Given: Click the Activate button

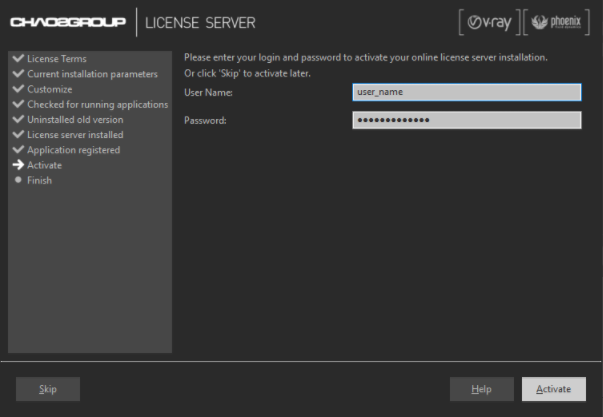Looking at the screenshot, I should click(554, 389).
